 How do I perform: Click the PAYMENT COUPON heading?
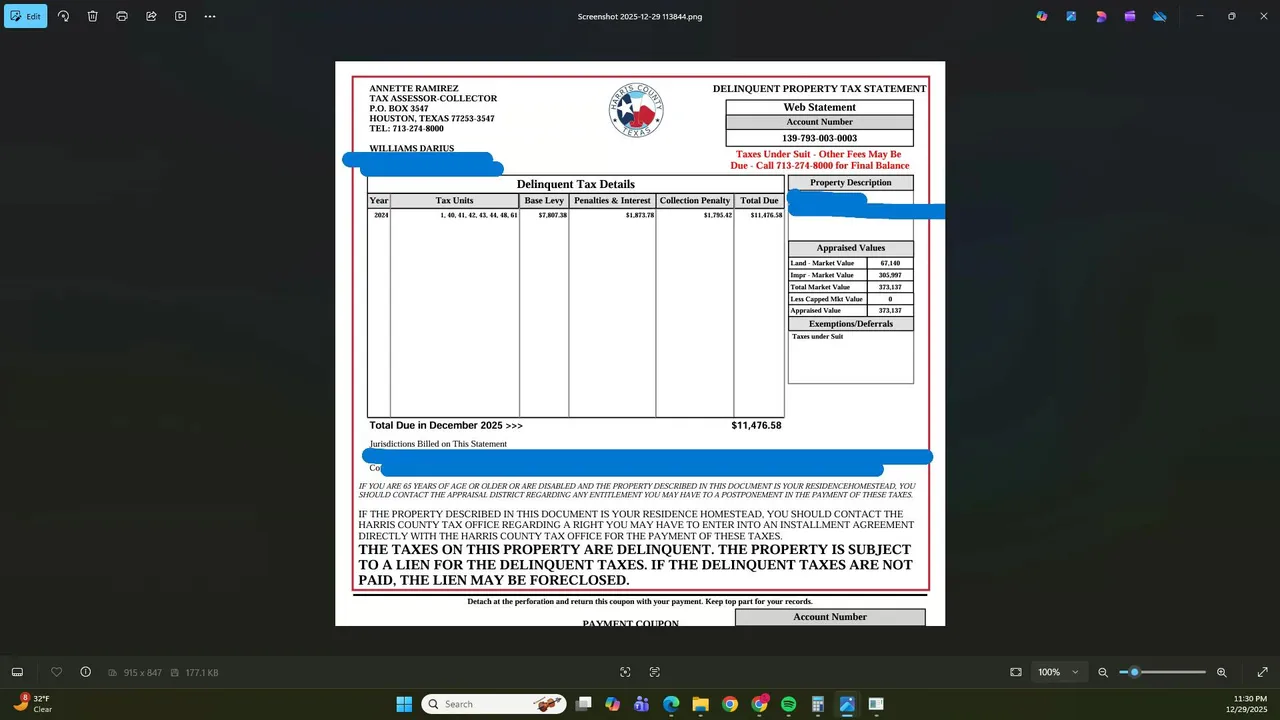pos(631,623)
